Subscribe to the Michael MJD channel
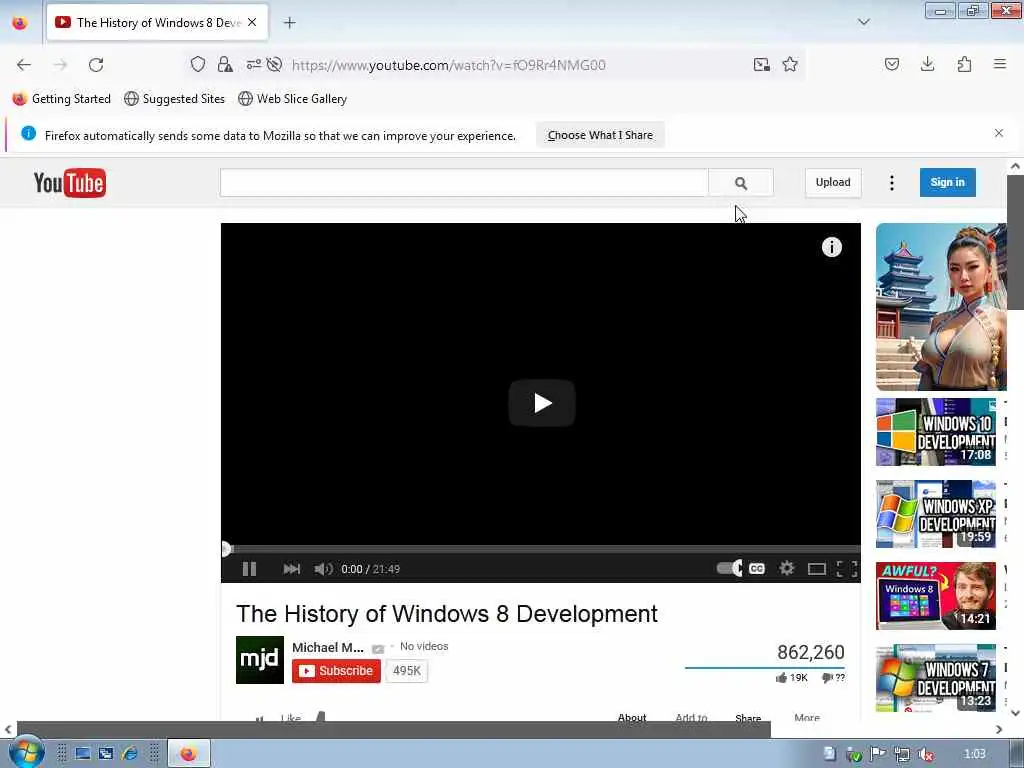This screenshot has width=1024, height=768. pos(336,671)
